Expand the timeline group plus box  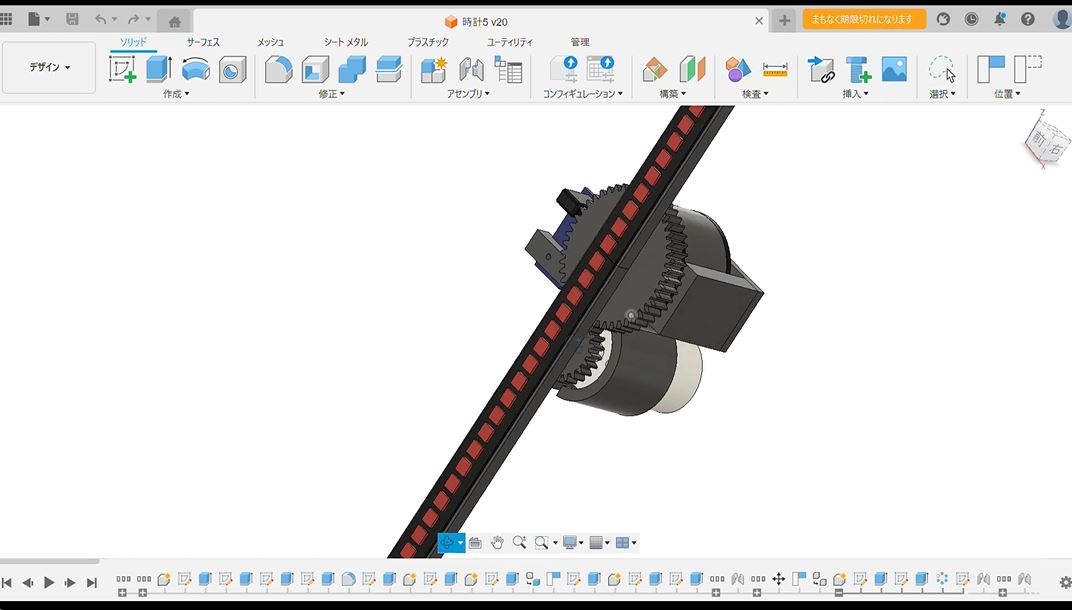coord(122,593)
